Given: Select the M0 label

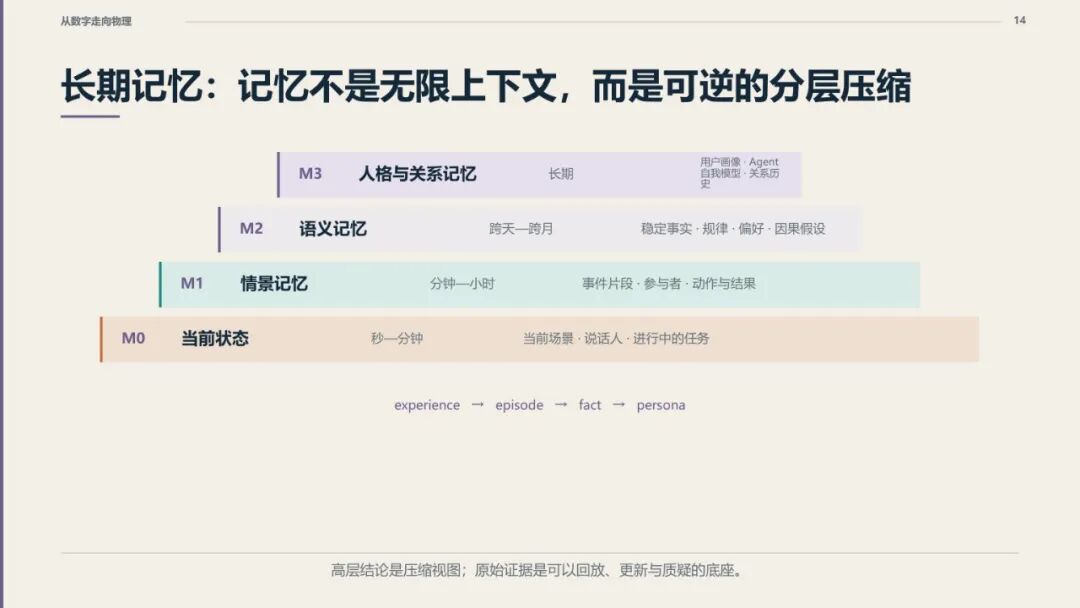Looking at the screenshot, I should tap(134, 338).
